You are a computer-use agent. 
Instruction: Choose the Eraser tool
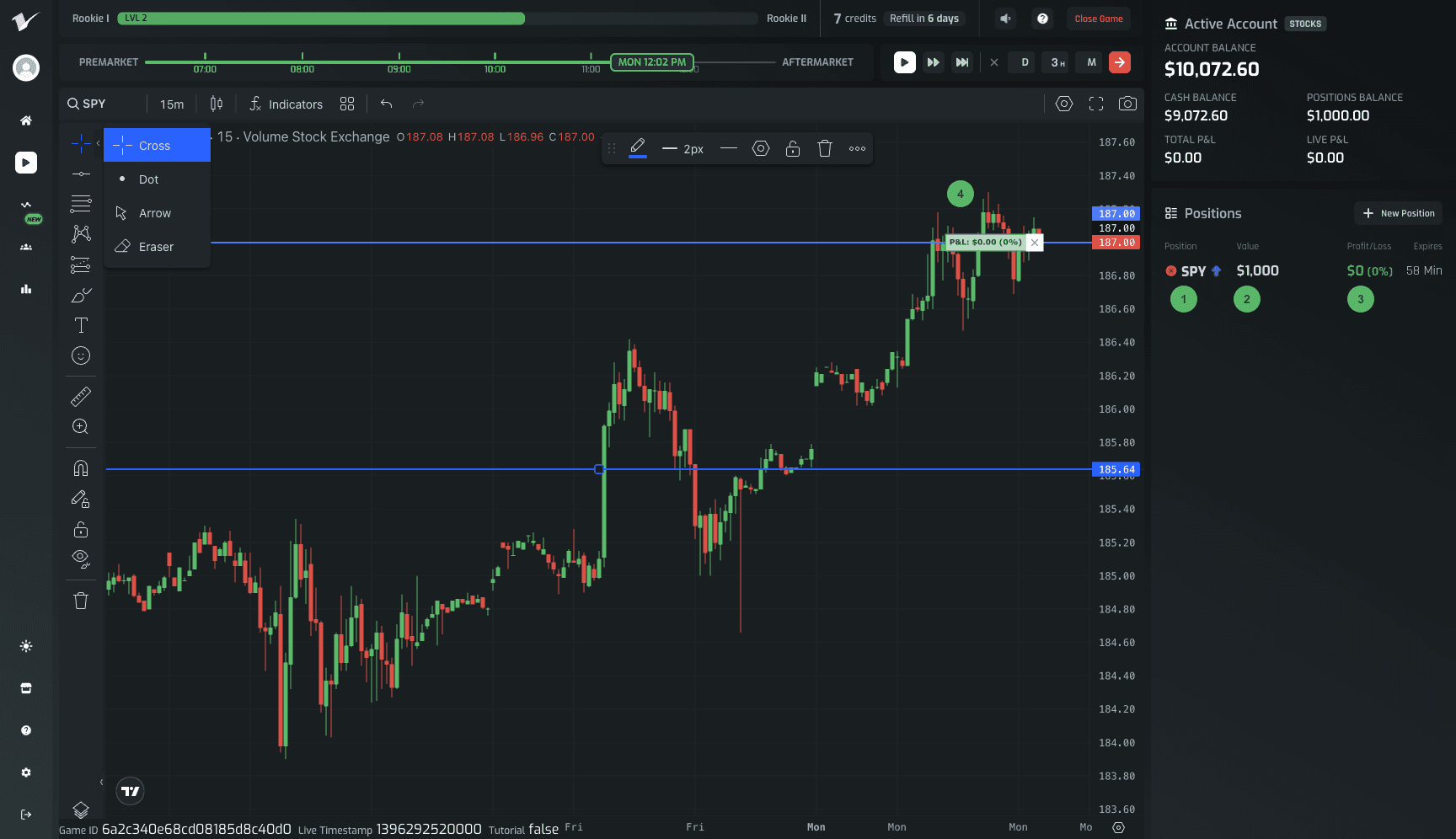[157, 247]
